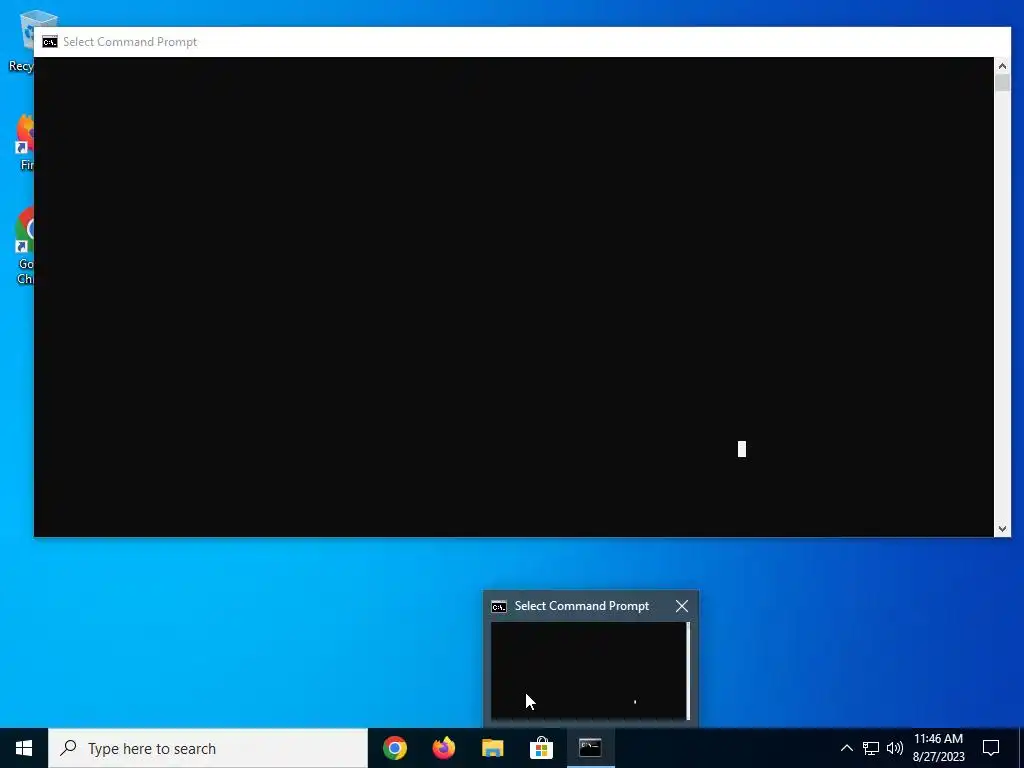Click the Command Prompt title bar icon
This screenshot has width=1024, height=768.
coord(50,42)
